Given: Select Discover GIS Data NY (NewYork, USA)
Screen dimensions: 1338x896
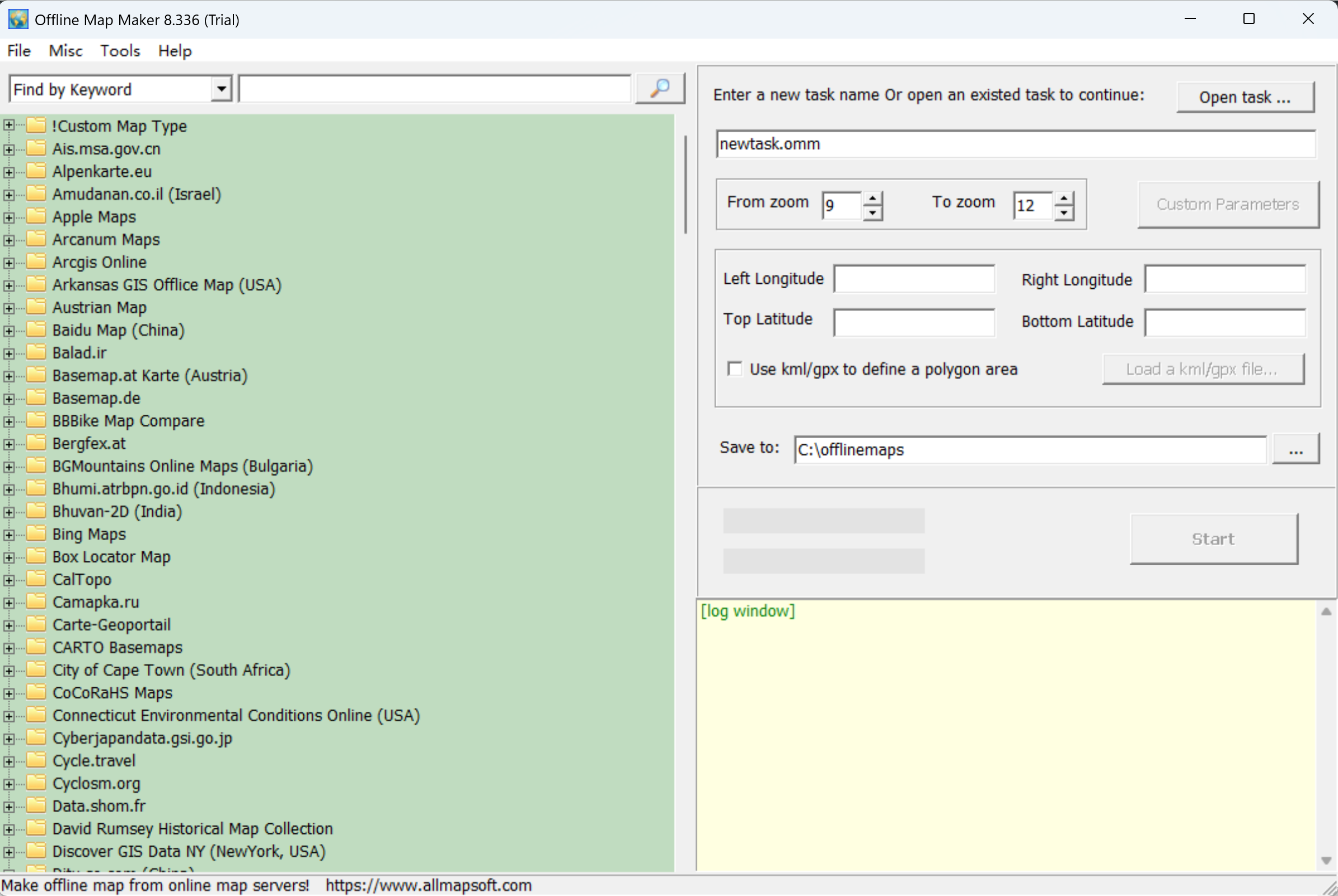Looking at the screenshot, I should click(x=189, y=851).
